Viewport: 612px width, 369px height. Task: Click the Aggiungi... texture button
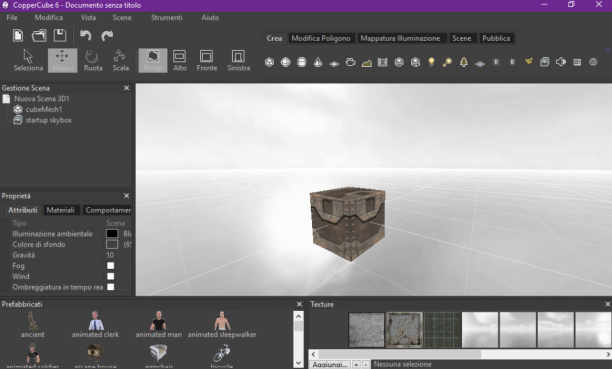tap(330, 364)
